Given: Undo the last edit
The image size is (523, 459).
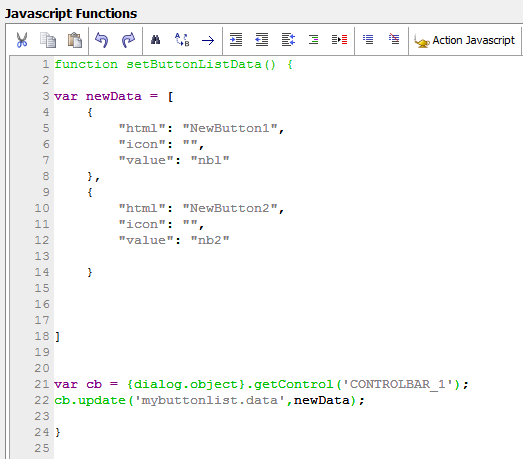Looking at the screenshot, I should 102,40.
